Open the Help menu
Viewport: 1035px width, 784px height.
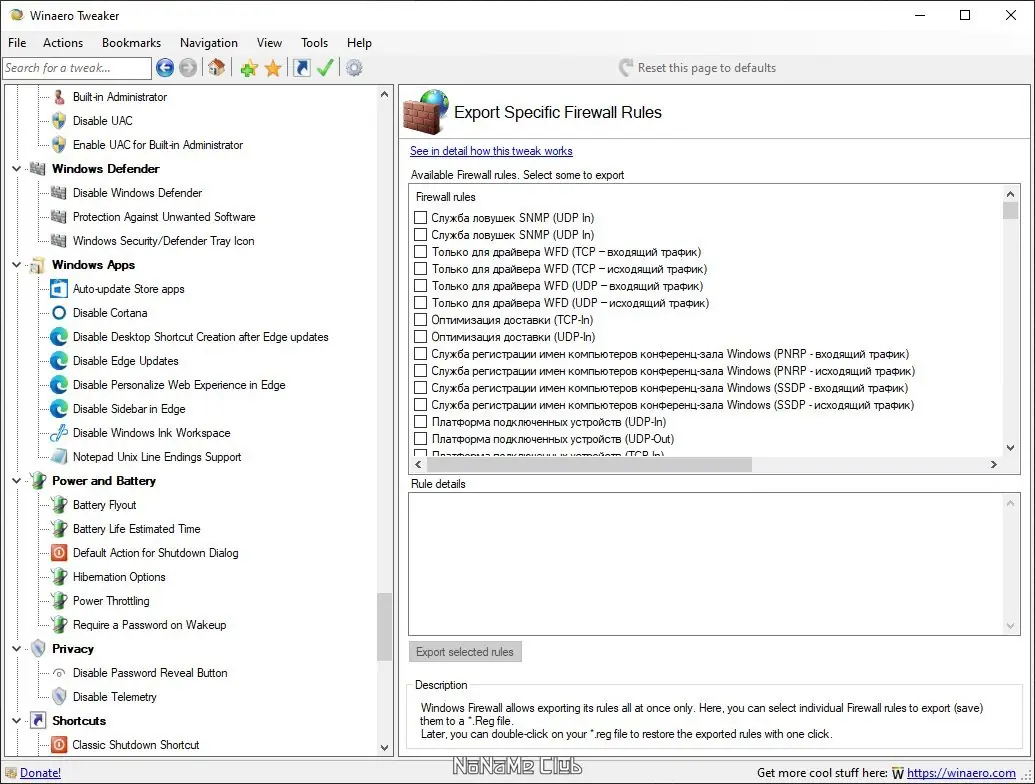[x=359, y=43]
